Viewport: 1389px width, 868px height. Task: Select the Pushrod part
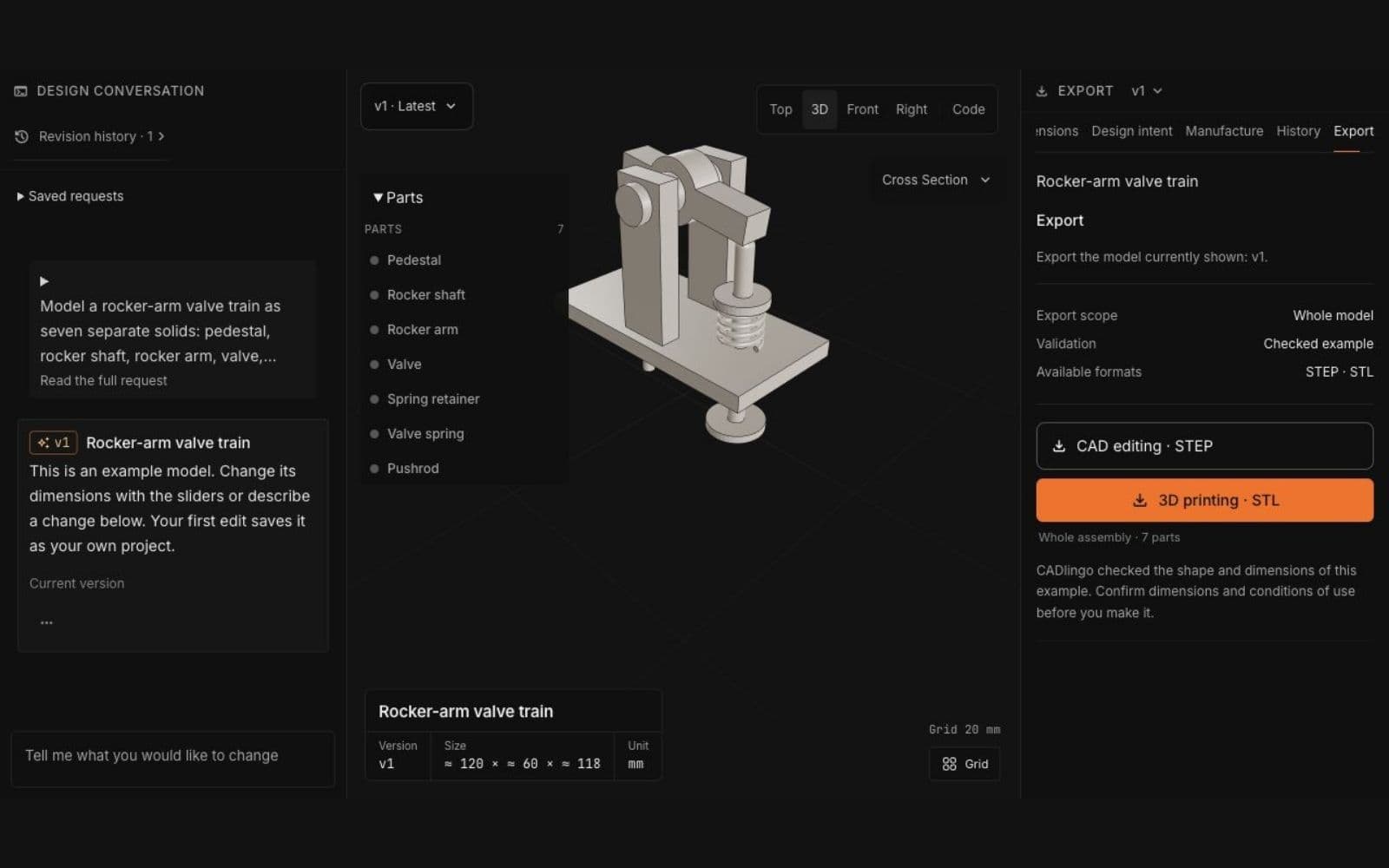[464, 469]
